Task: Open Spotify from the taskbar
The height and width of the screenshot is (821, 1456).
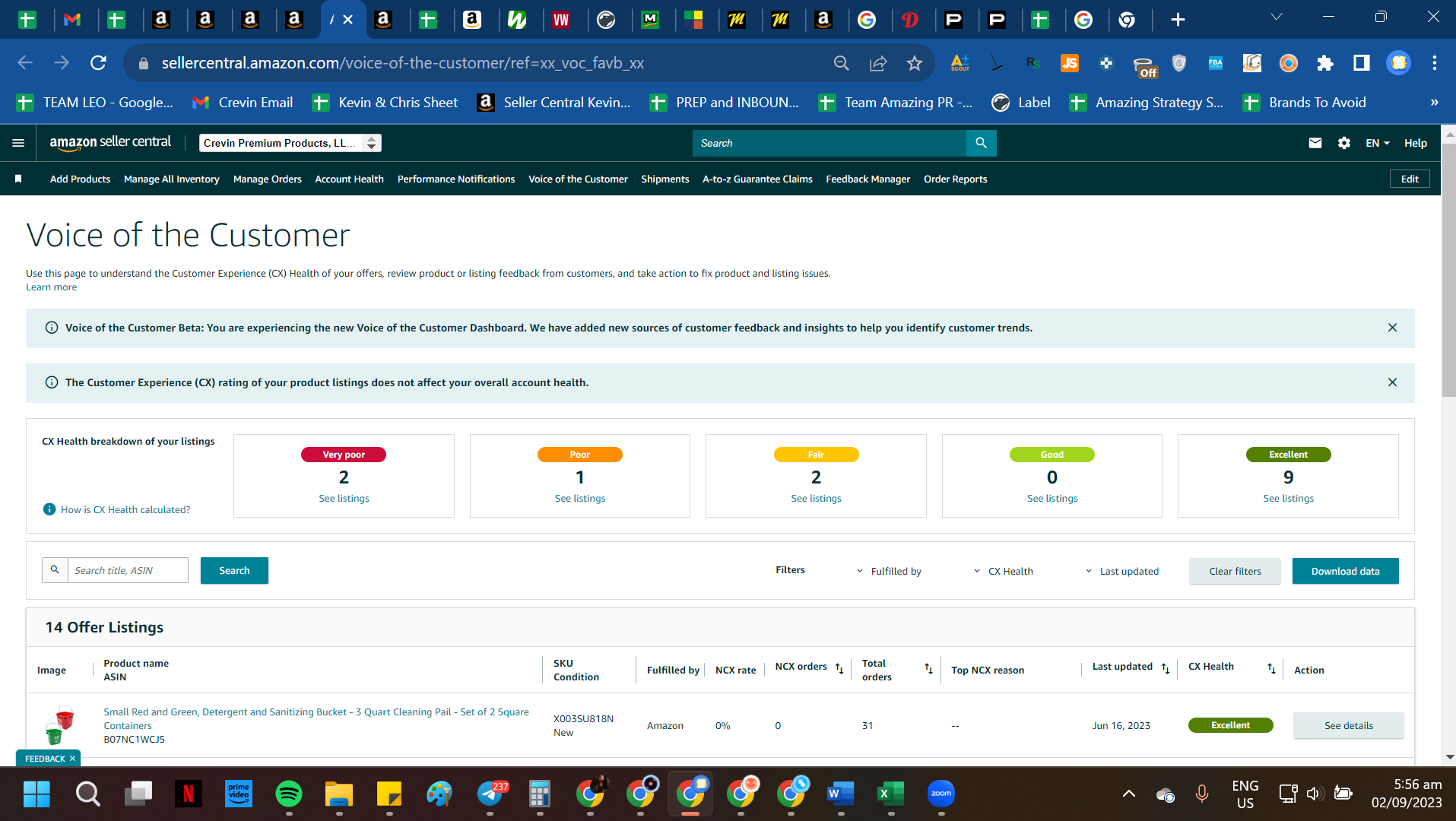Action: [x=289, y=794]
